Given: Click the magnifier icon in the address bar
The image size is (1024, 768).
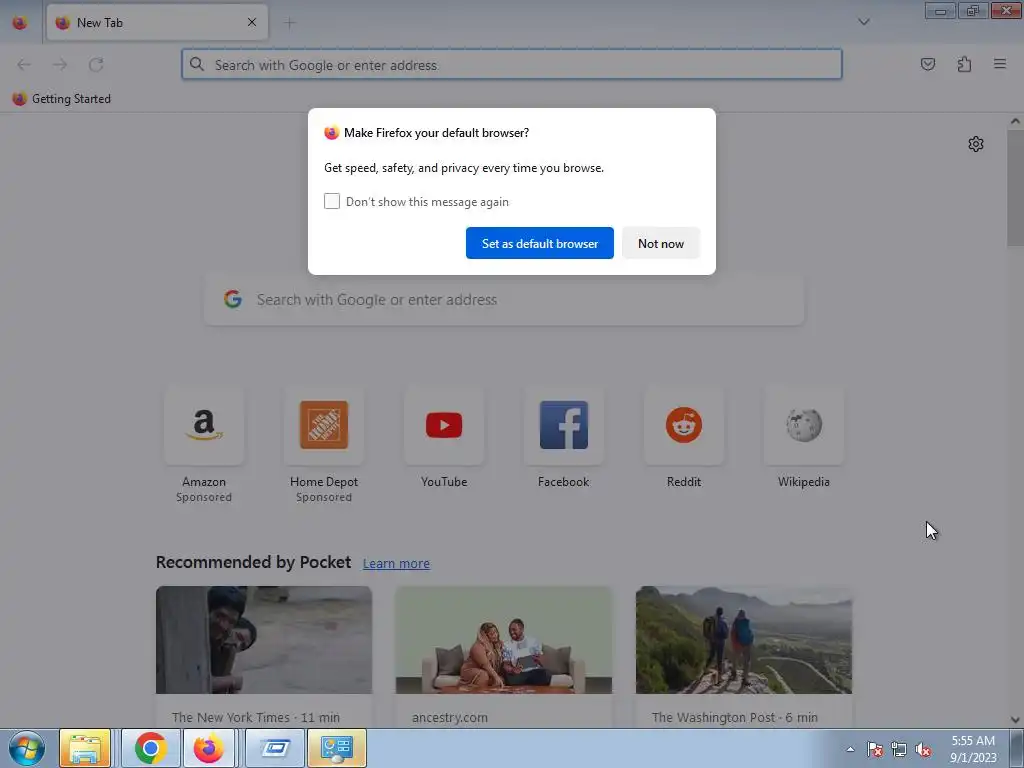Looking at the screenshot, I should (197, 64).
